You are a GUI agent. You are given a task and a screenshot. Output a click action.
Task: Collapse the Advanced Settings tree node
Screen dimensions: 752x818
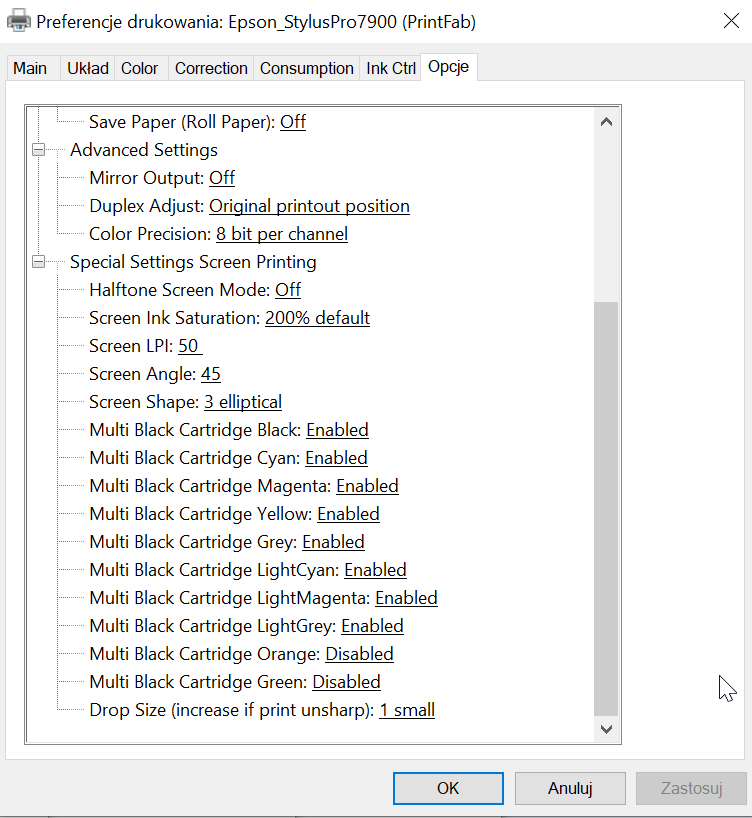pos(39,150)
